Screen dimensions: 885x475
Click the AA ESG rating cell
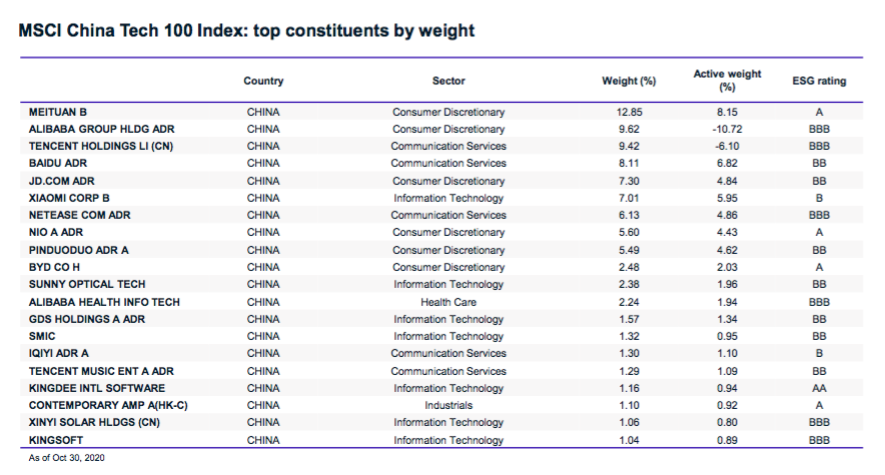819,388
